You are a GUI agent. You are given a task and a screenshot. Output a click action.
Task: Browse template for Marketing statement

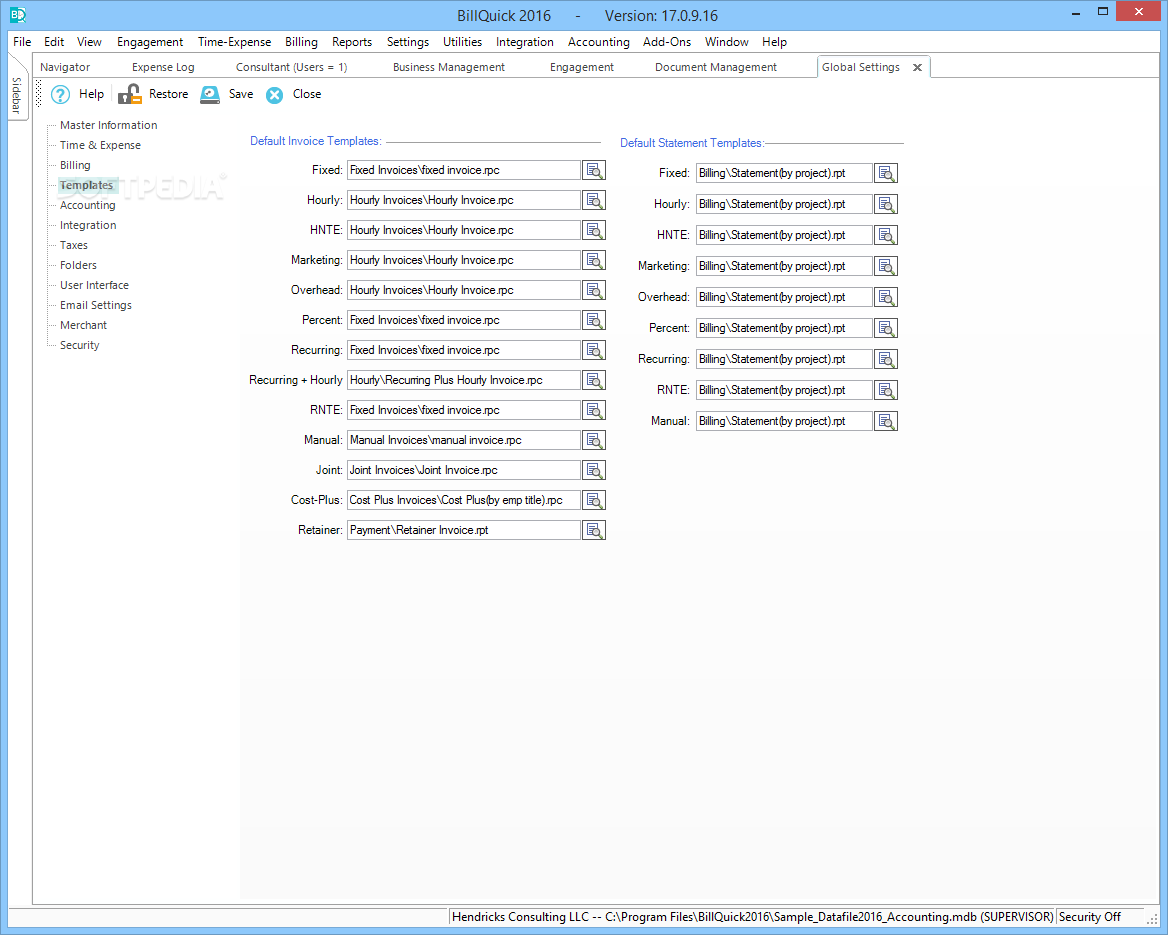point(886,266)
